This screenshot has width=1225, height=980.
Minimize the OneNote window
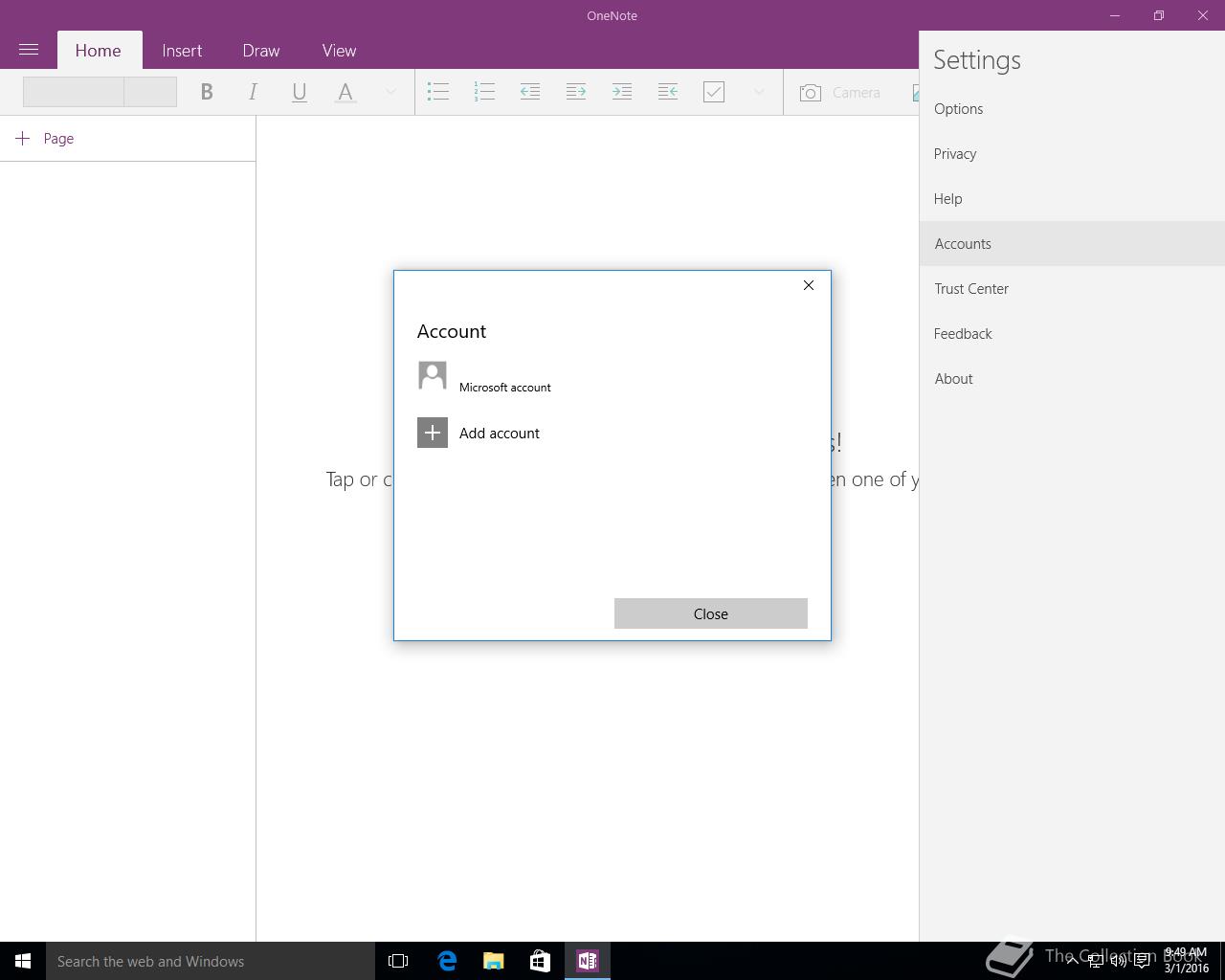click(1115, 15)
